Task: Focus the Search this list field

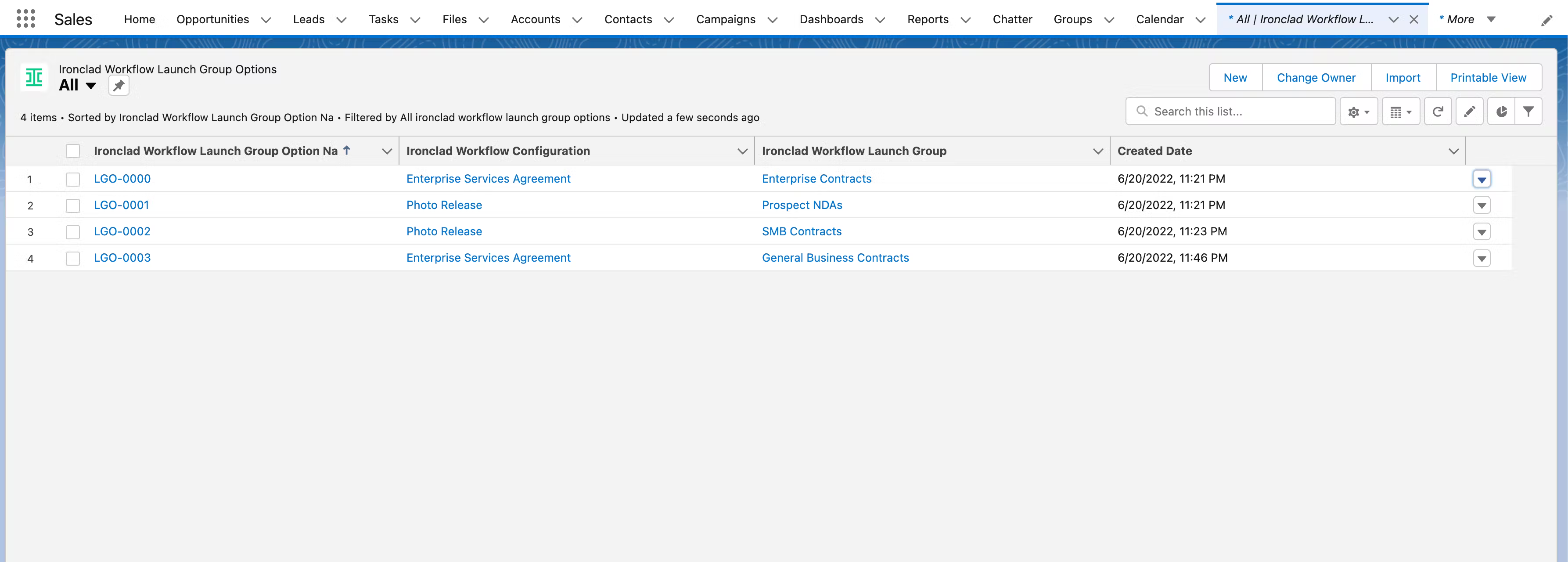Action: tap(1230, 112)
